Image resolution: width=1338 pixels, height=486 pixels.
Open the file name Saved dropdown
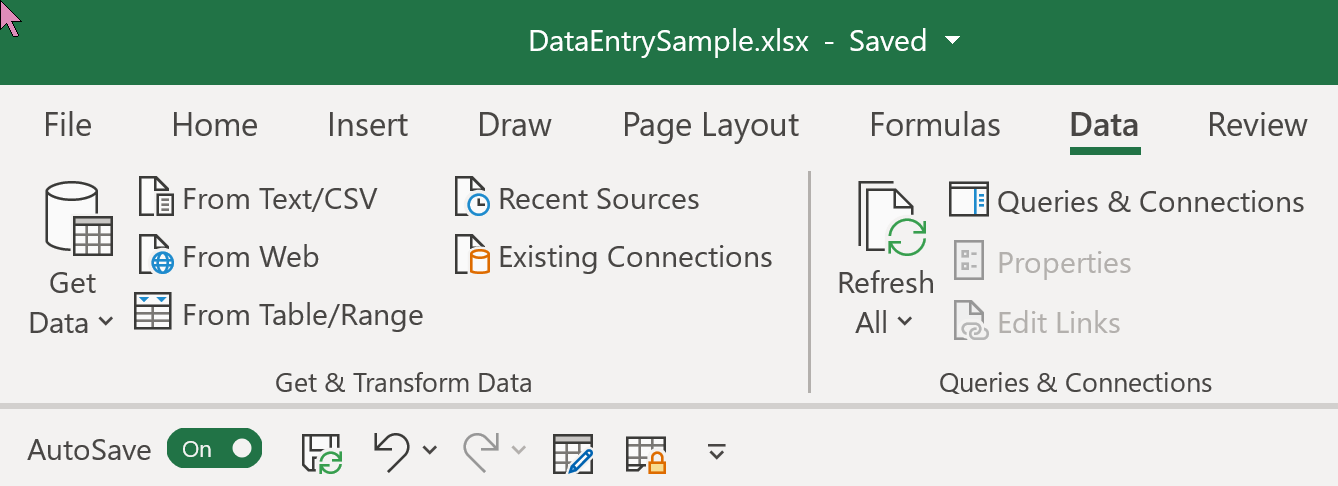(952, 41)
